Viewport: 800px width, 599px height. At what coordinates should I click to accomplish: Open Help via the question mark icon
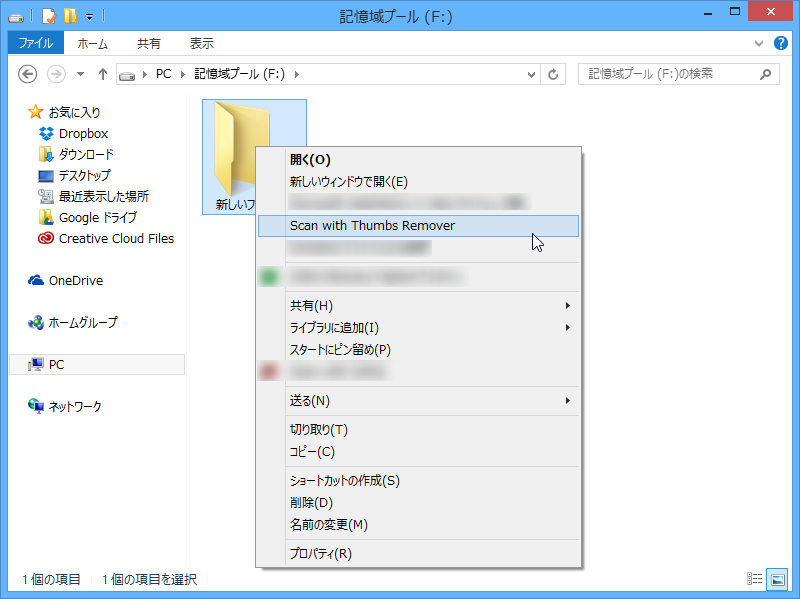(781, 43)
